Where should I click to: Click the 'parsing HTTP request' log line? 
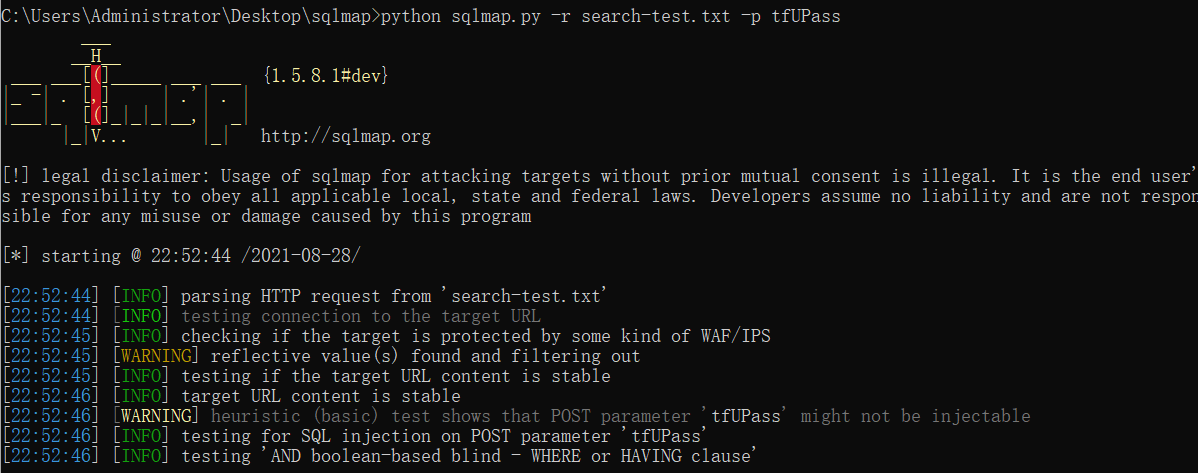tap(394, 296)
